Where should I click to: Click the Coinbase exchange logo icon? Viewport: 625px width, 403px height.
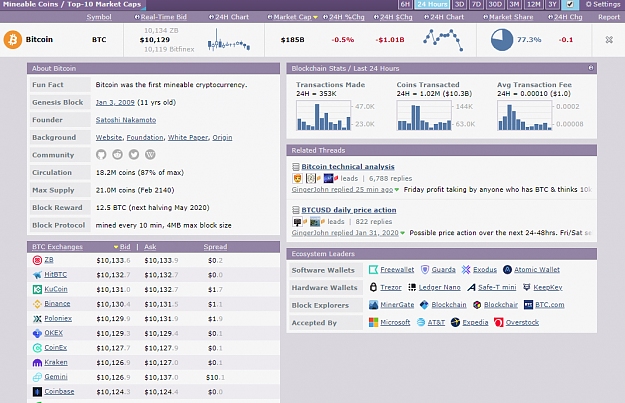click(37, 392)
